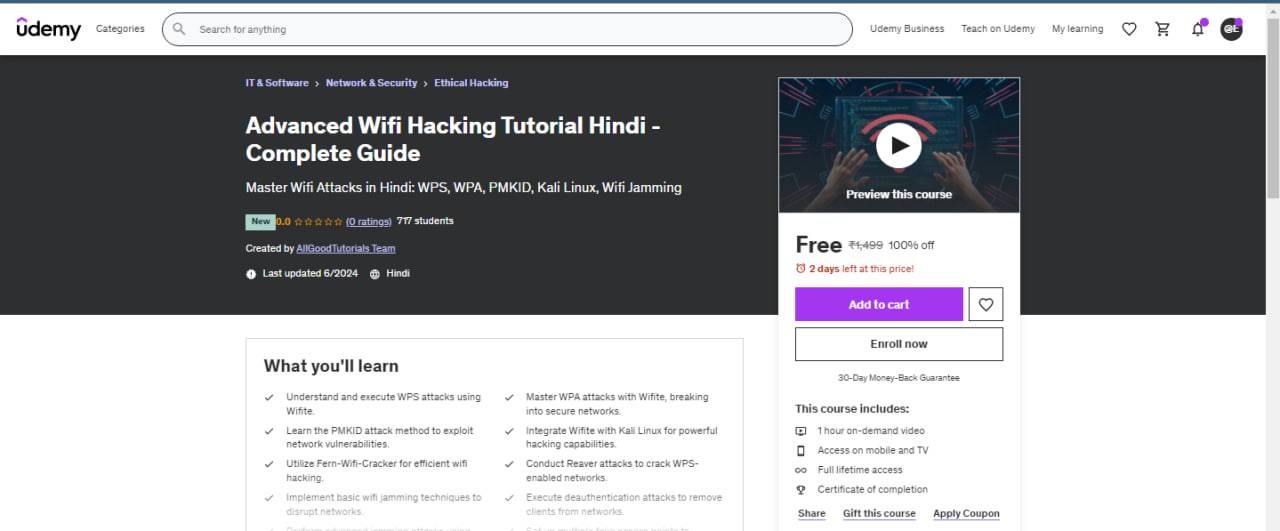Open IT & Software breadcrumb

pos(277,83)
